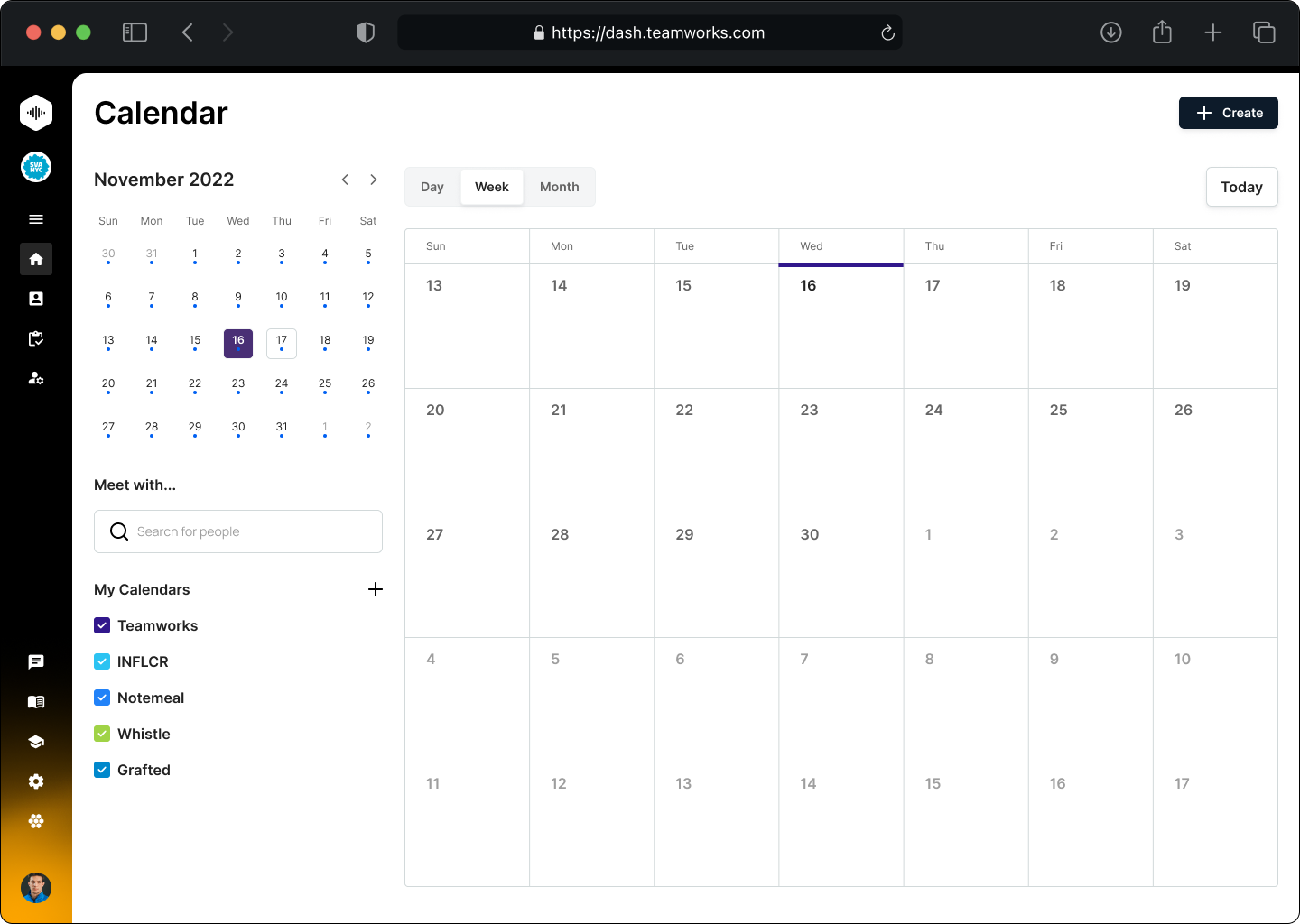Image resolution: width=1300 pixels, height=924 pixels.
Task: Go to next month with right chevron
Action: tap(374, 180)
